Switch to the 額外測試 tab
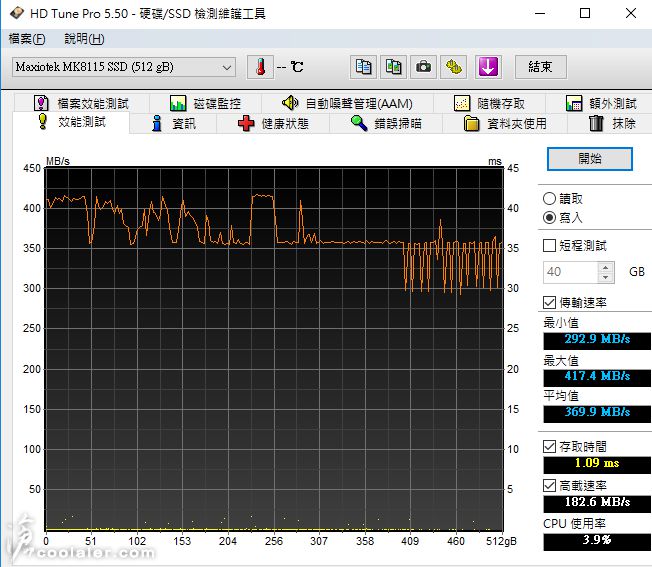The width and height of the screenshot is (652, 567). [x=601, y=103]
